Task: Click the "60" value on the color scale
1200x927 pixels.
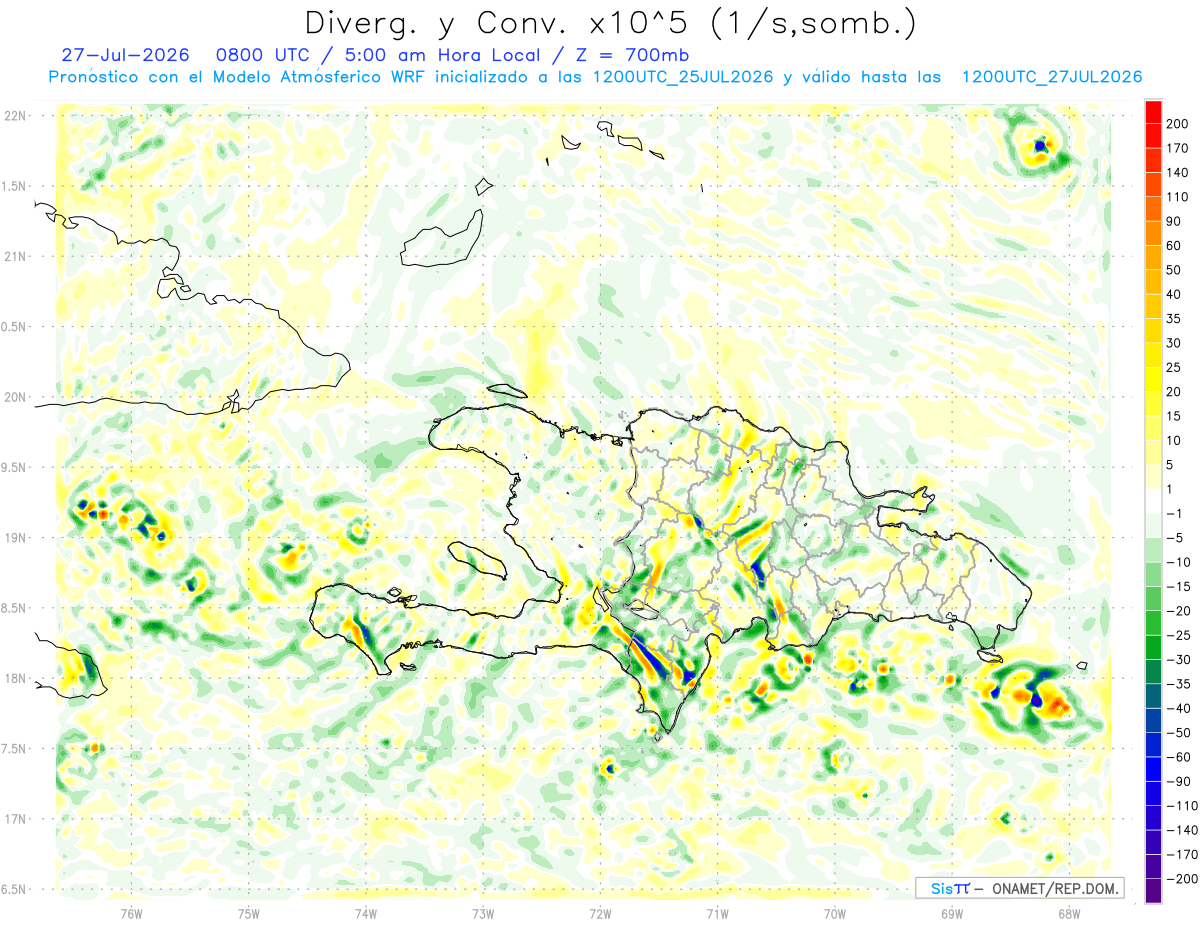Action: point(1174,246)
